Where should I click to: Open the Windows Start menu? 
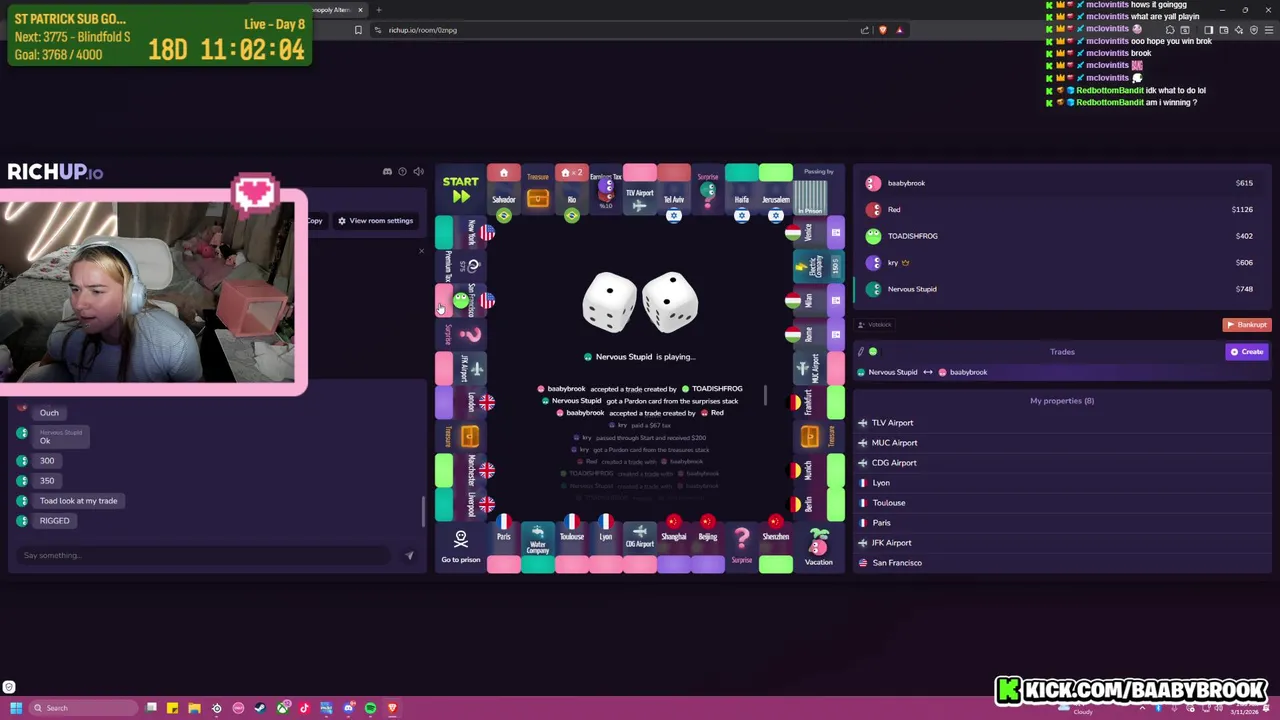coord(16,708)
